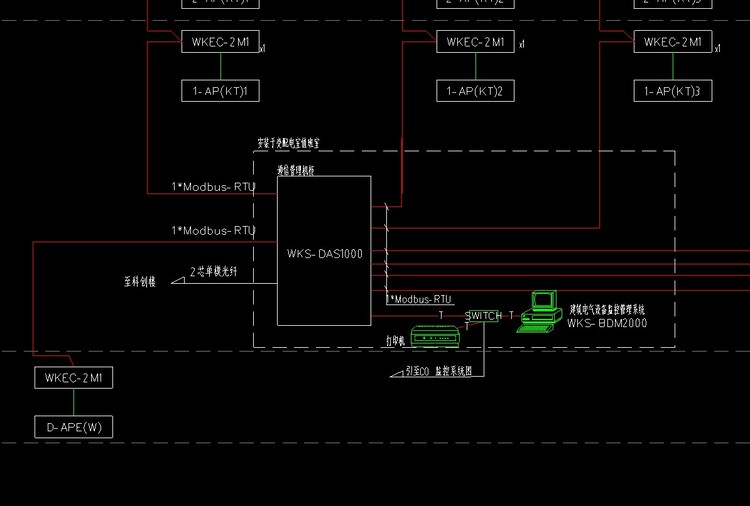The height and width of the screenshot is (506, 750).
Task: Click the SWITCH network box
Action: (484, 316)
